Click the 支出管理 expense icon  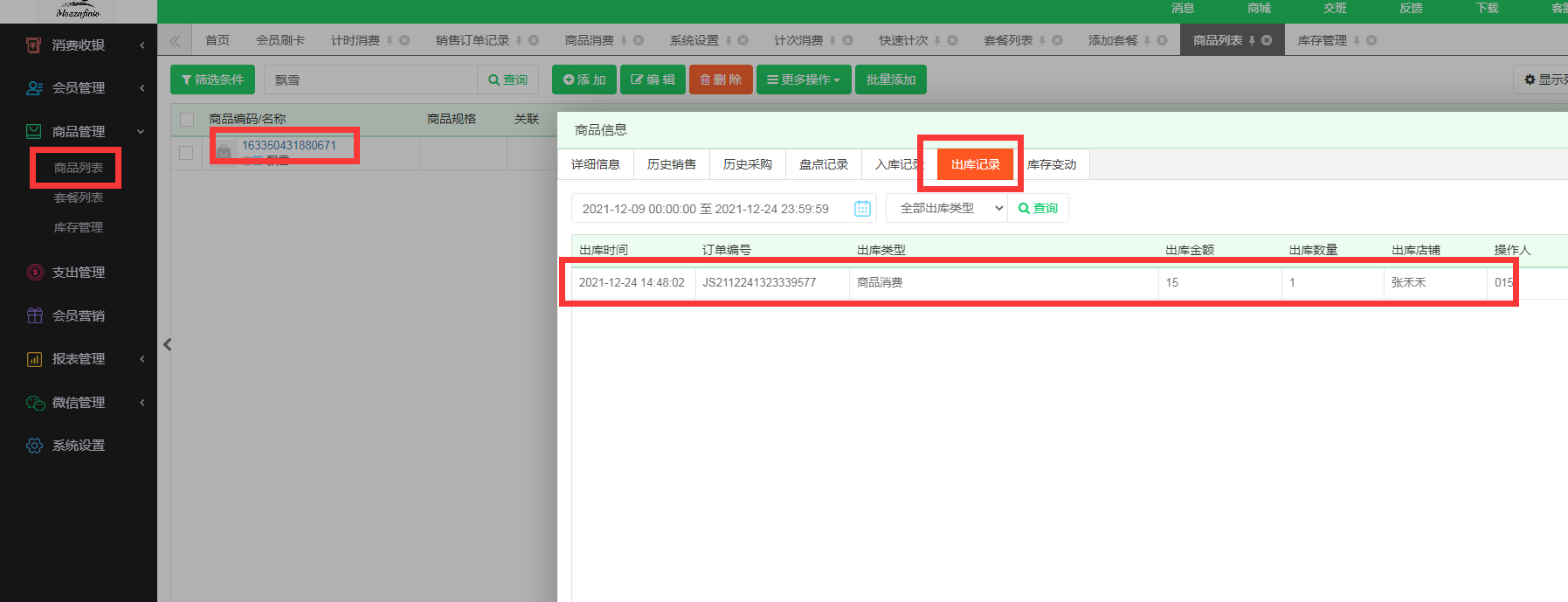pos(34,273)
